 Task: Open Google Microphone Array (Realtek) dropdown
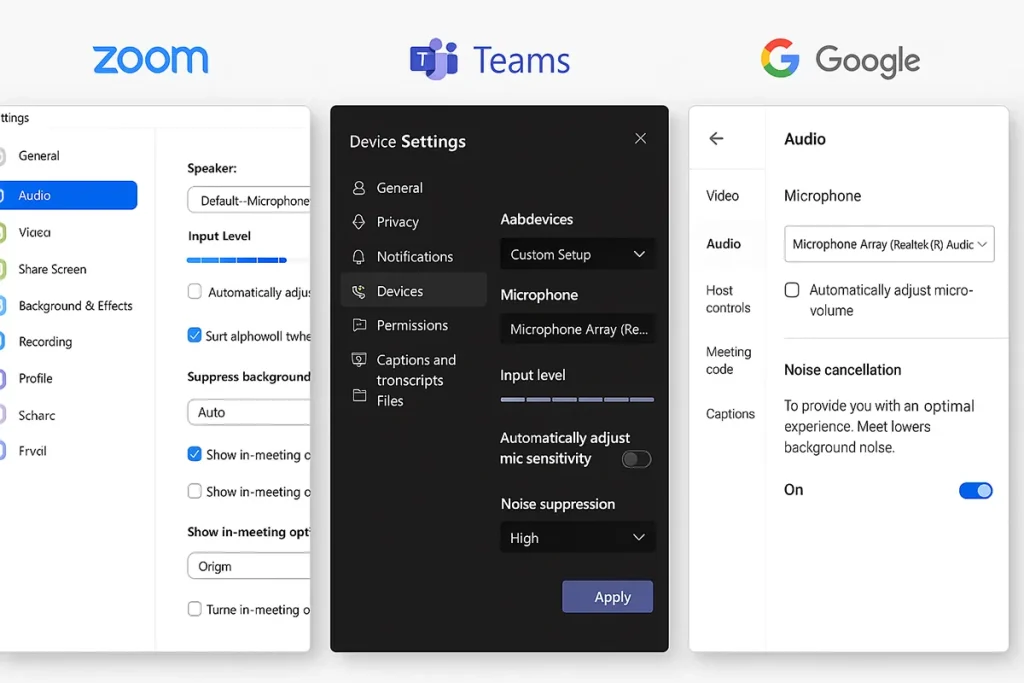click(x=889, y=244)
